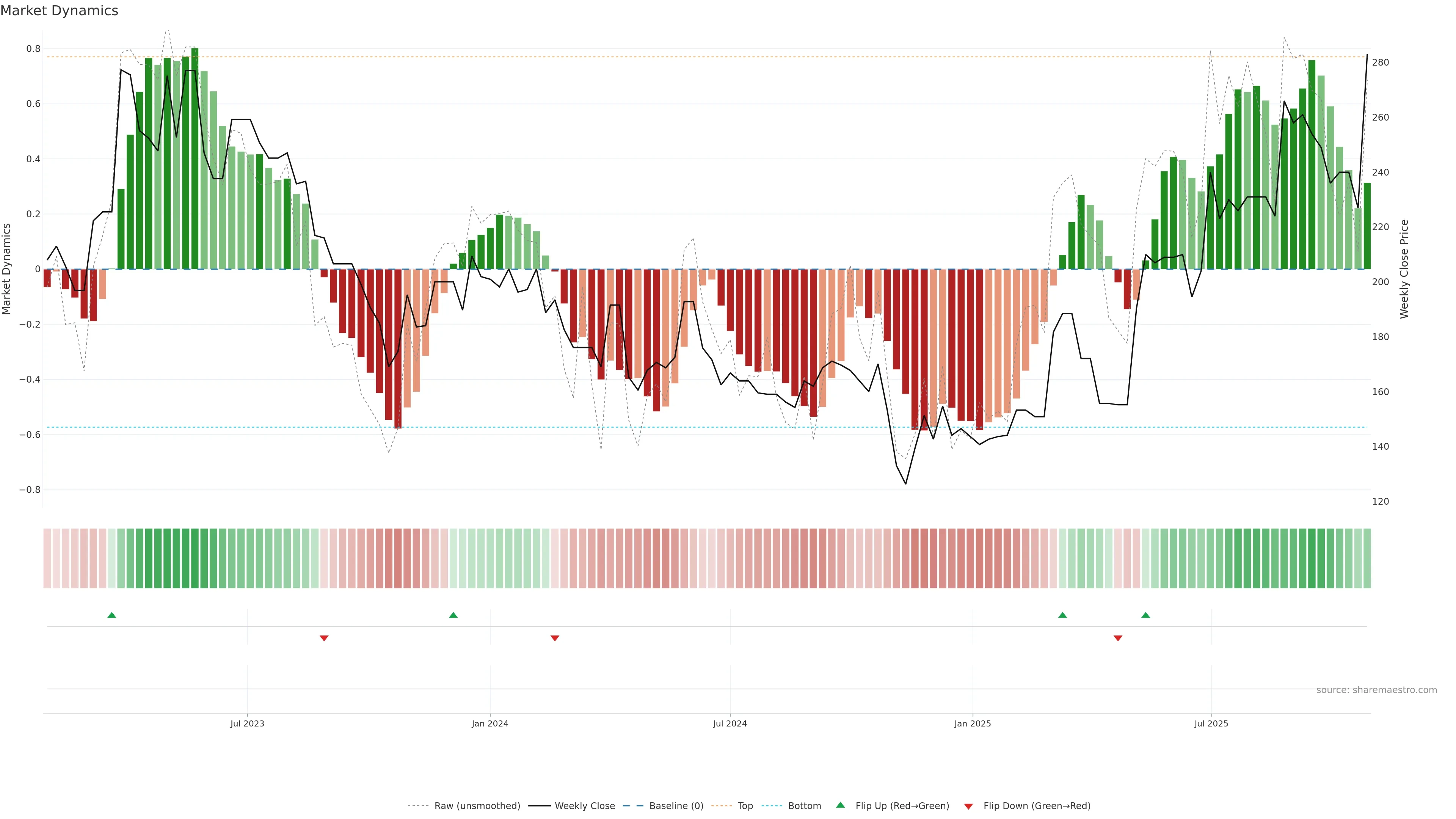The width and height of the screenshot is (1456, 819).
Task: Toggle the Weekly Close legend entry
Action: tap(584, 806)
